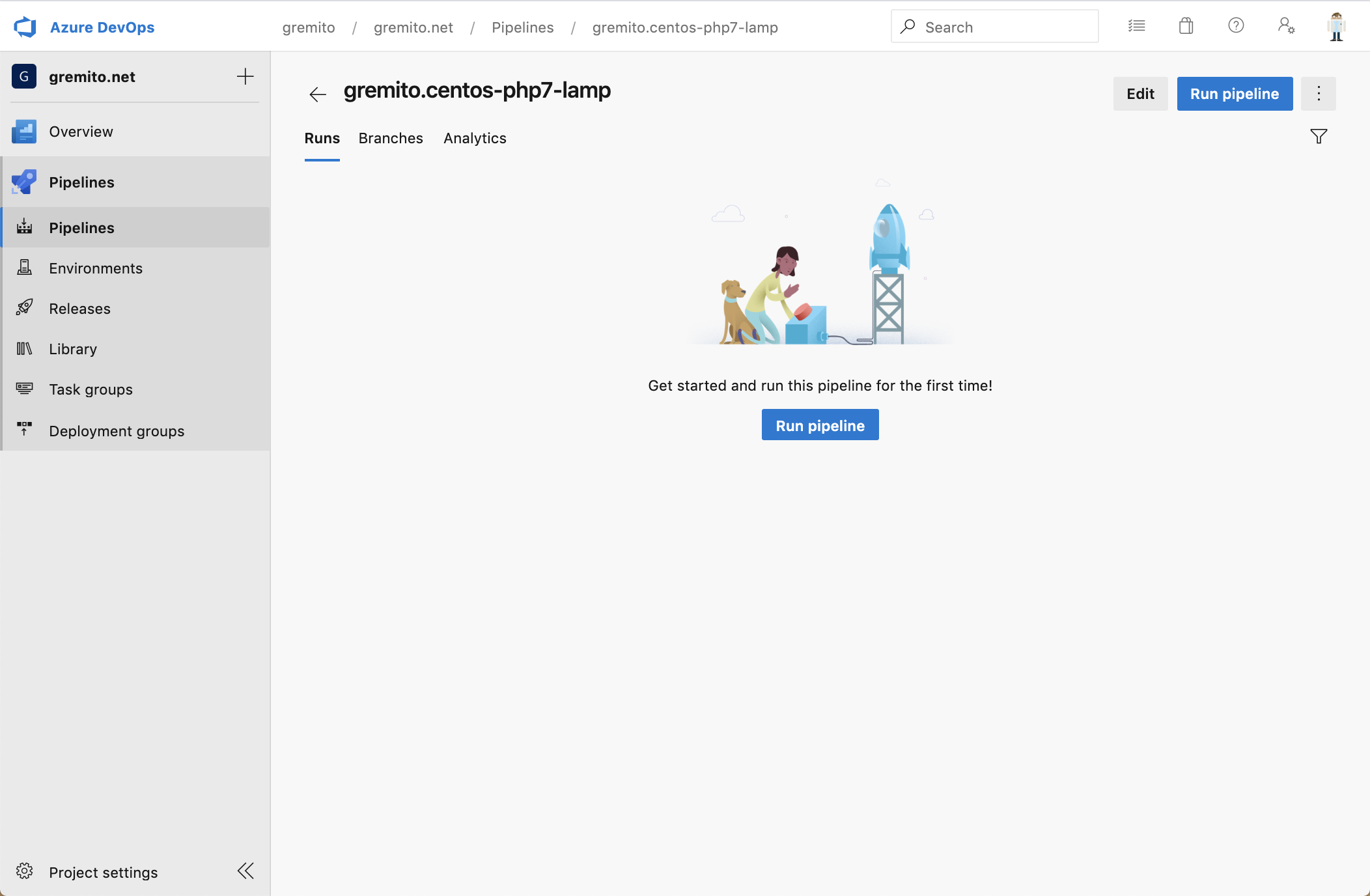The image size is (1370, 896).
Task: Collapse the Pipelines section header
Action: pos(81,182)
